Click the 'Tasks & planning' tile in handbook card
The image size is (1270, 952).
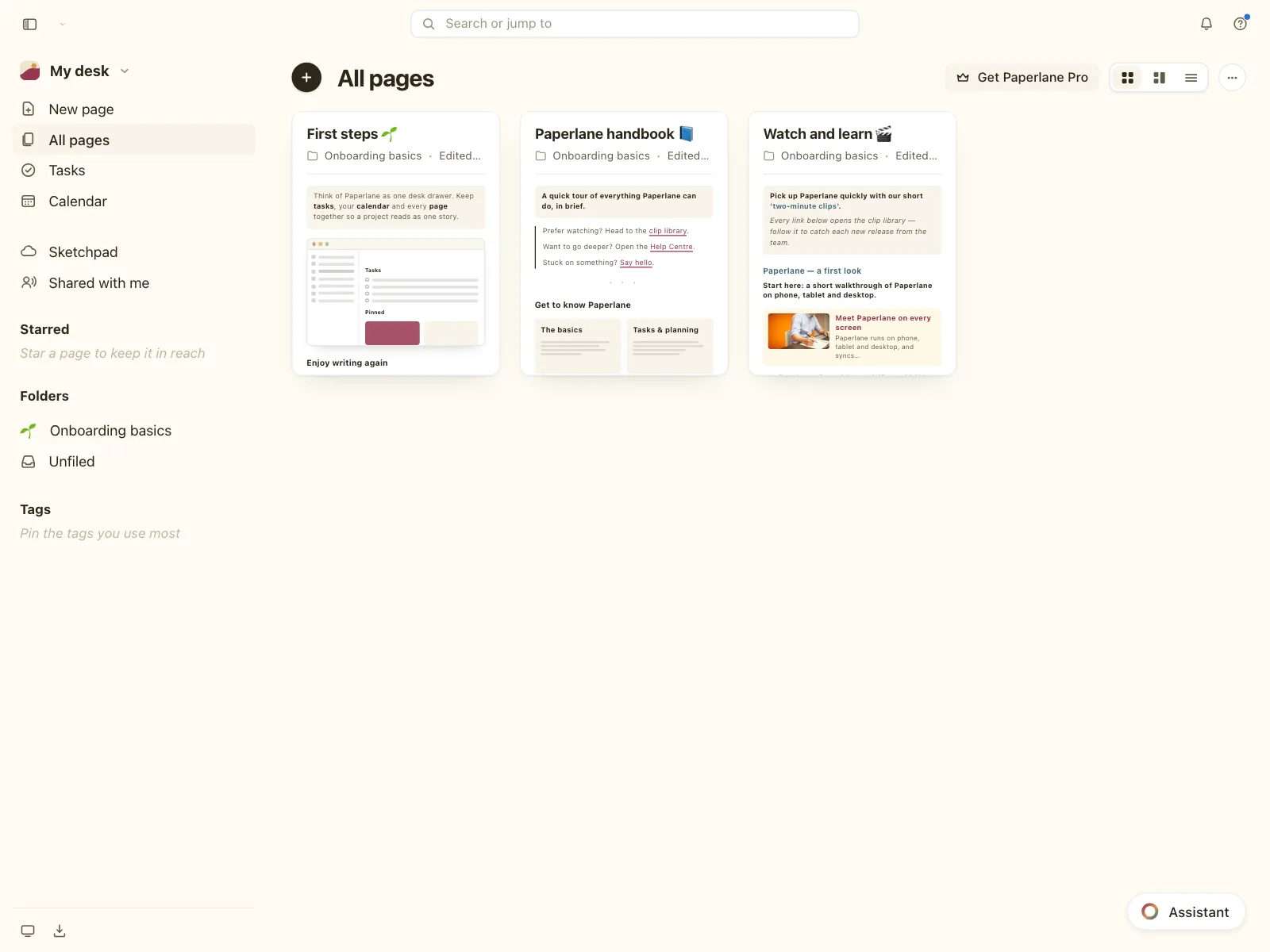pyautogui.click(x=670, y=346)
